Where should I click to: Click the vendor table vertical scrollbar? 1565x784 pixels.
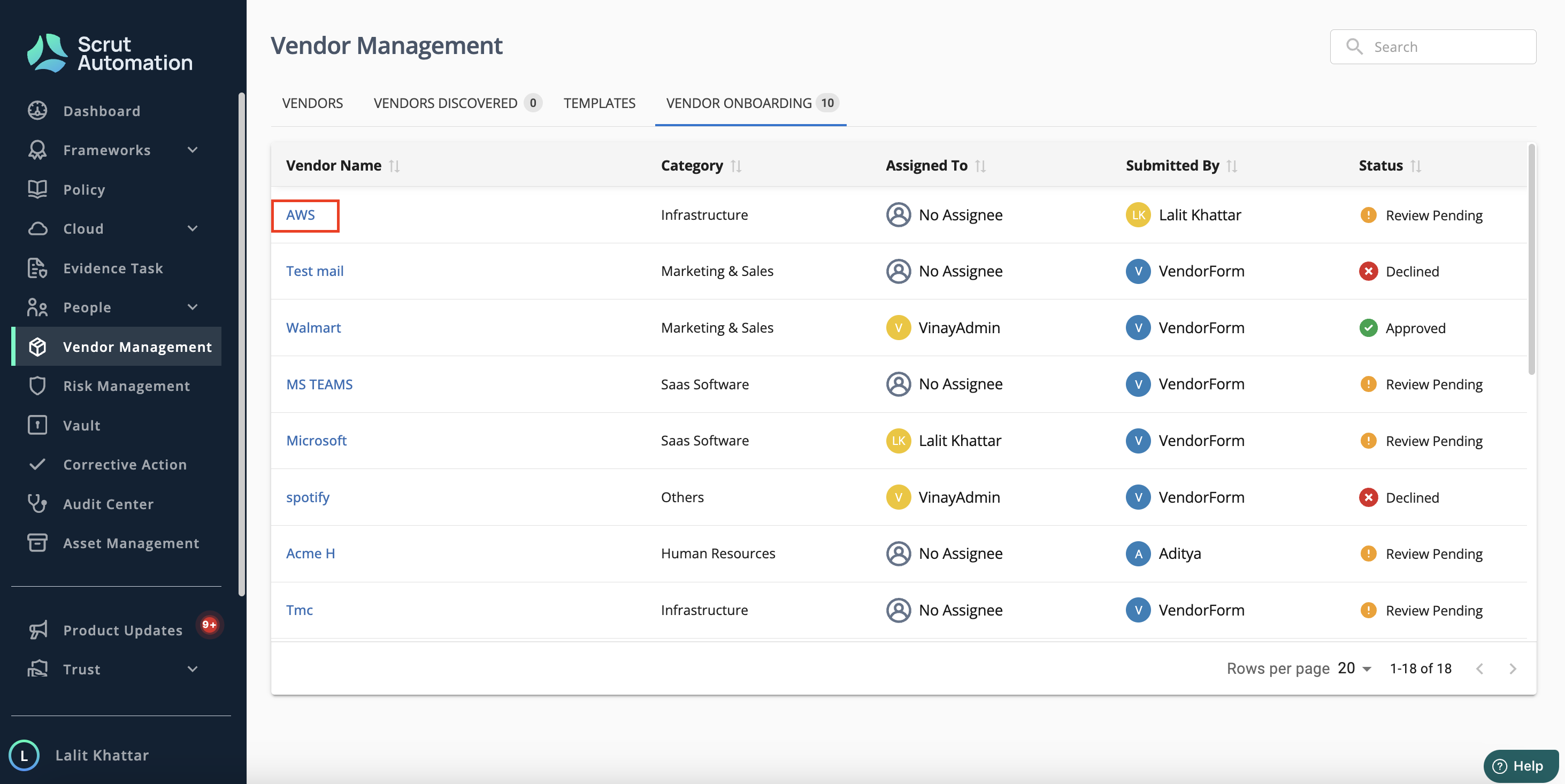[x=1532, y=259]
